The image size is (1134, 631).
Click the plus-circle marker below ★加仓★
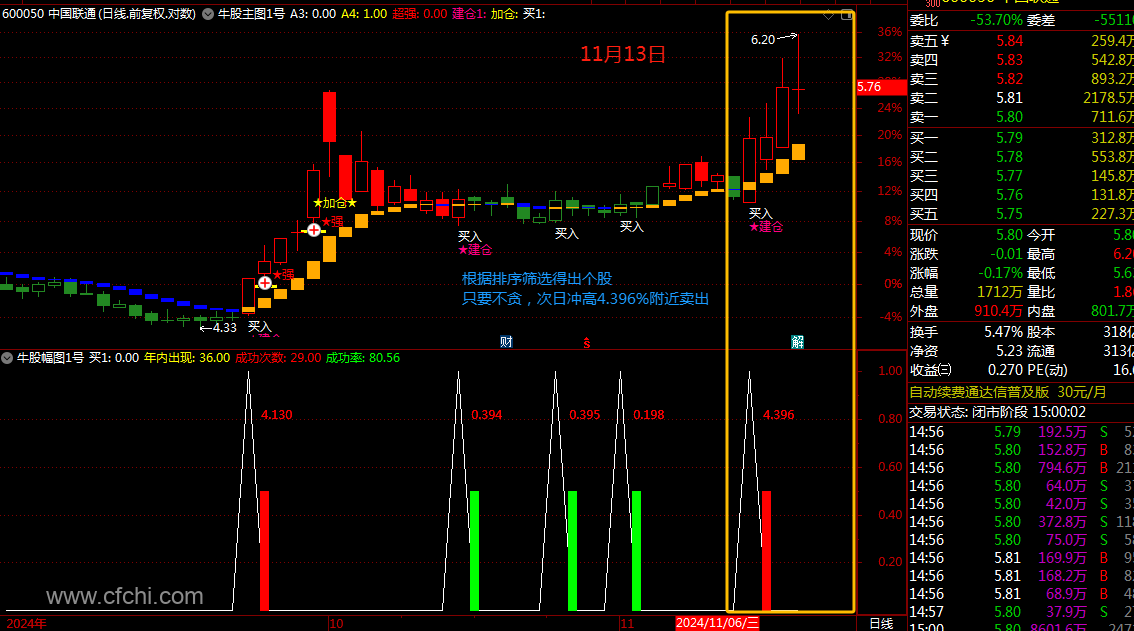(x=314, y=230)
